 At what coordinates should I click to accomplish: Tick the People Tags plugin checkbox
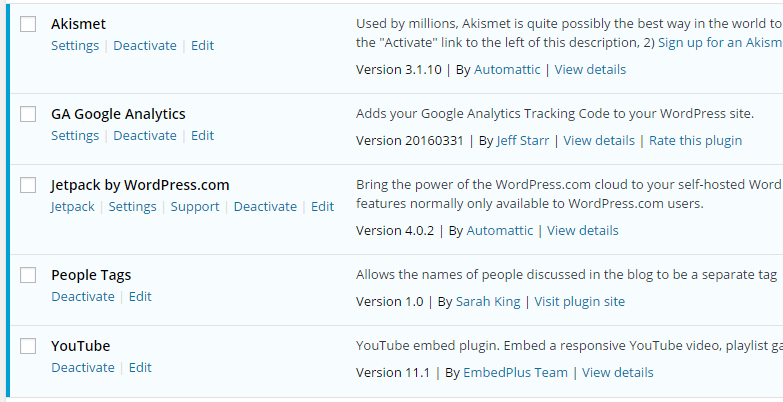coord(28,275)
